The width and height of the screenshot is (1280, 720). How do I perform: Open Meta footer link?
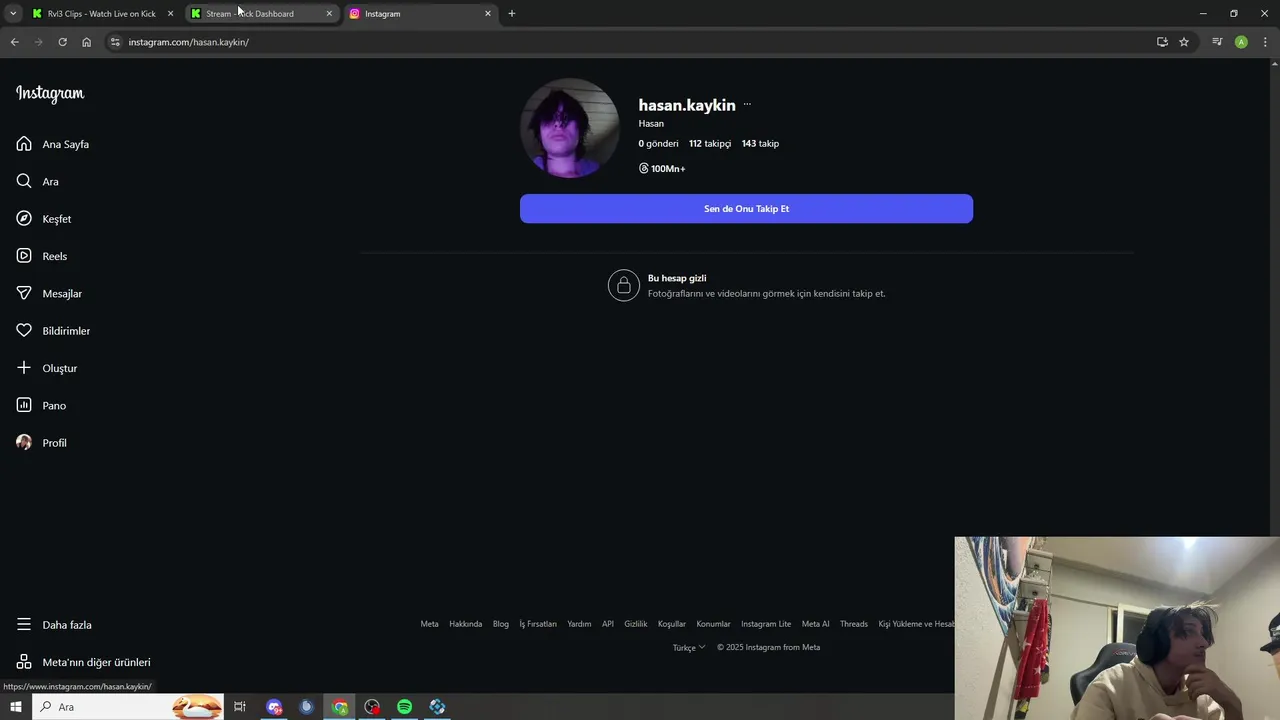[x=429, y=624]
